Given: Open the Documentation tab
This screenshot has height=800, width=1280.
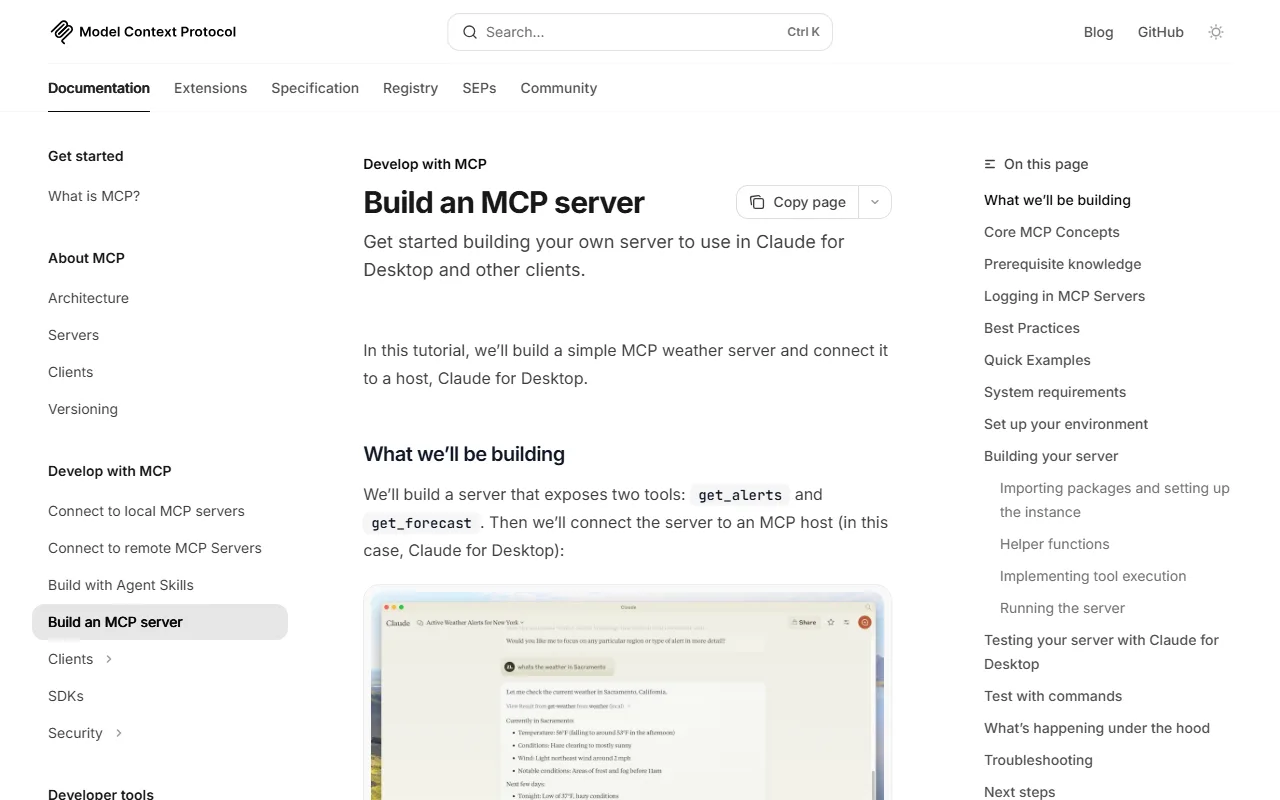Looking at the screenshot, I should click(99, 88).
